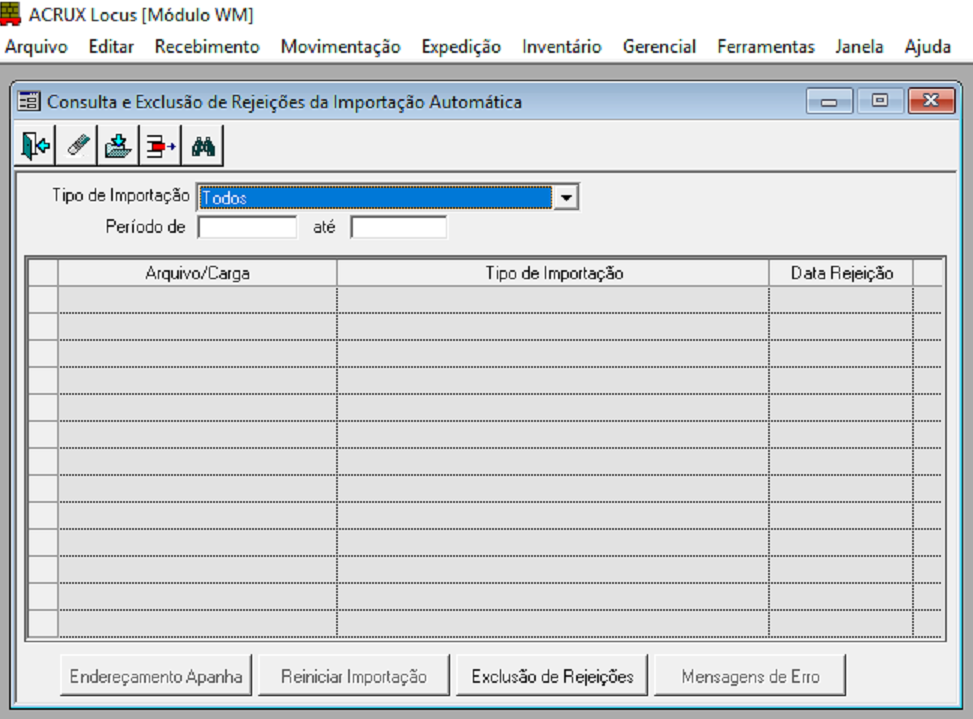Click the form icon in the window title
973x719 pixels.
click(x=29, y=101)
